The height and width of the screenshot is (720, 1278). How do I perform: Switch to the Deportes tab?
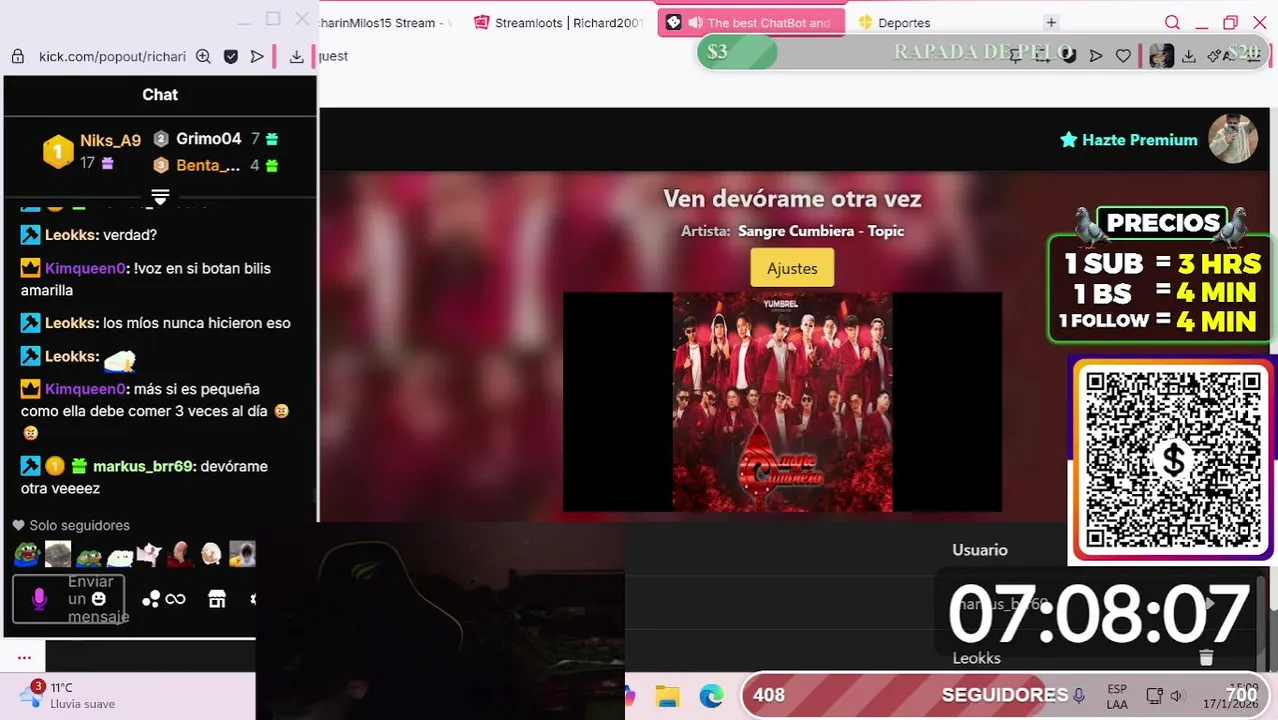coord(894,22)
